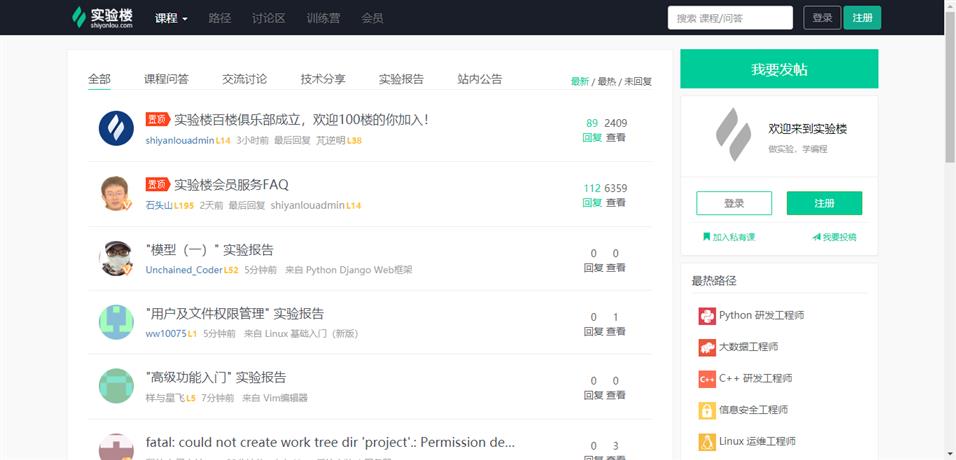The height and width of the screenshot is (460, 956).
Task: Open 讨论区 in top navigation
Action: (268, 18)
